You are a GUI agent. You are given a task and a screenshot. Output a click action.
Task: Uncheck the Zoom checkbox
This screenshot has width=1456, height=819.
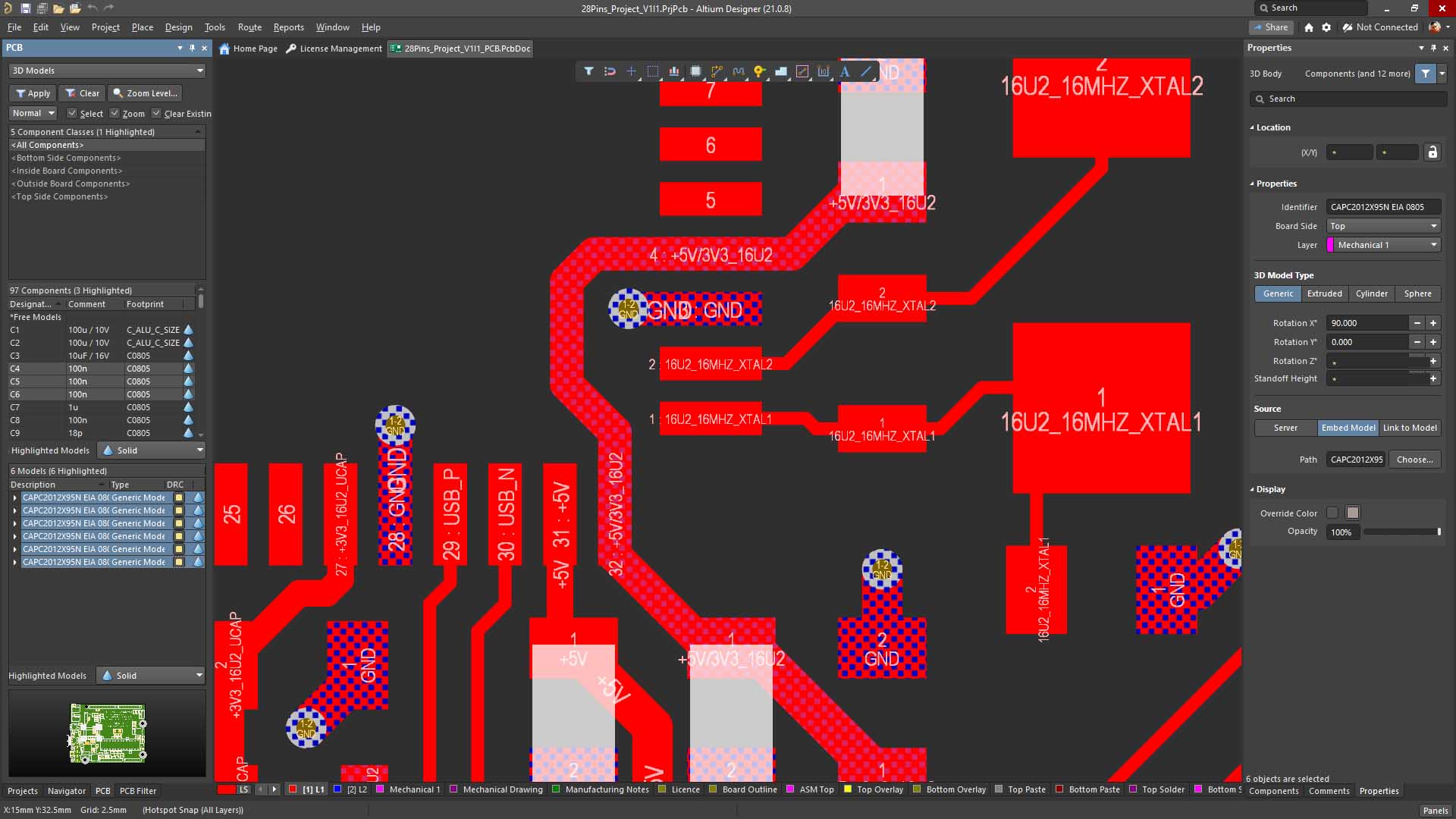tap(115, 114)
